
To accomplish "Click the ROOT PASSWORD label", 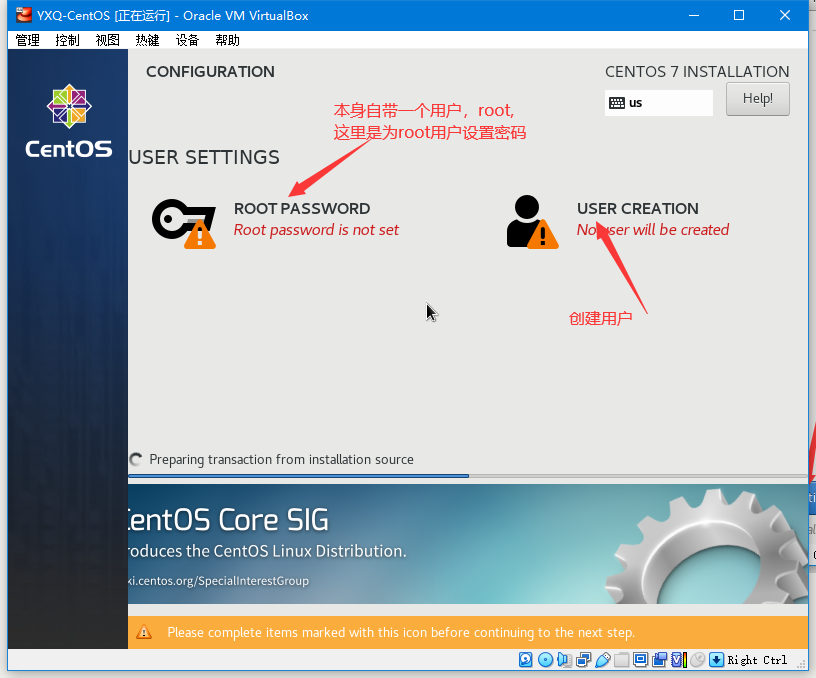I will click(302, 209).
